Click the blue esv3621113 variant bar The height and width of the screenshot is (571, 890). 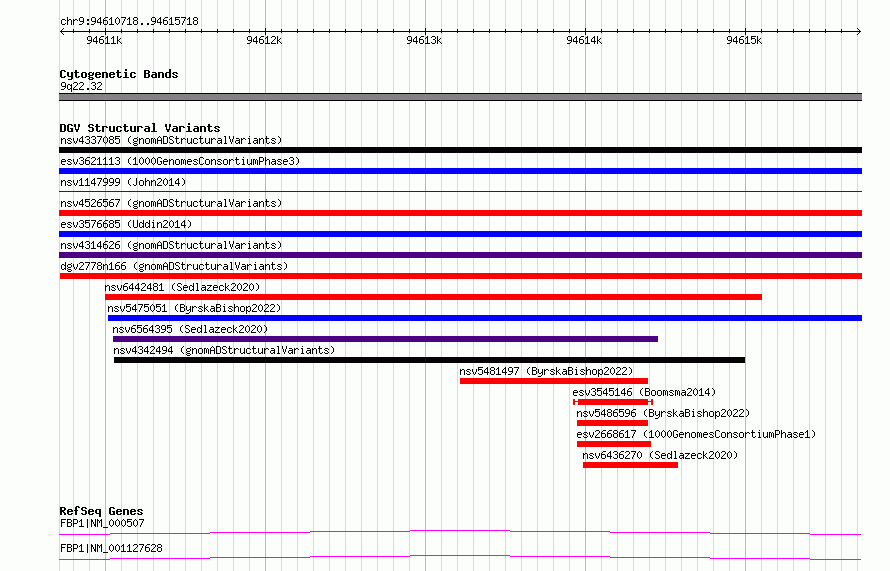(x=460, y=171)
